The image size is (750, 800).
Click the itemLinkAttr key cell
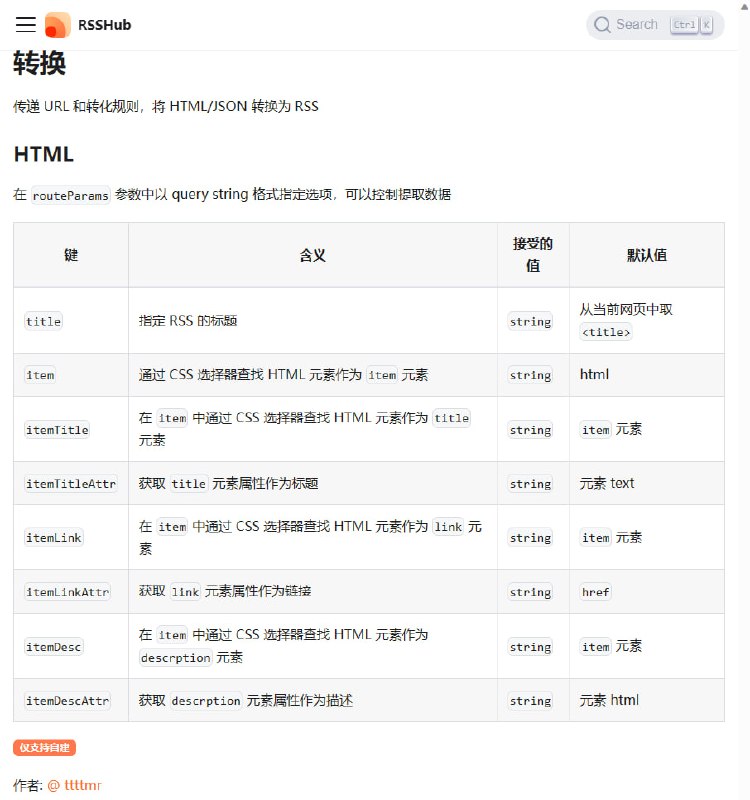point(67,592)
